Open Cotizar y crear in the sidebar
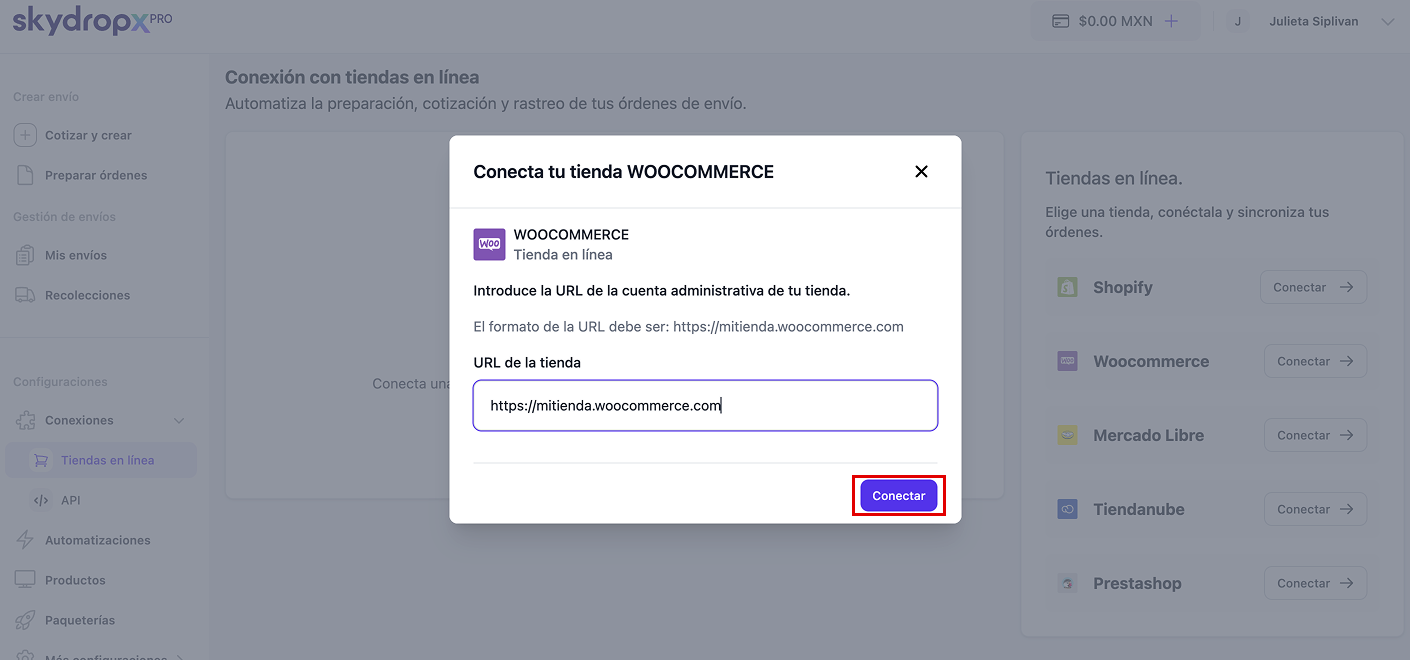The width and height of the screenshot is (1410, 660). point(88,135)
